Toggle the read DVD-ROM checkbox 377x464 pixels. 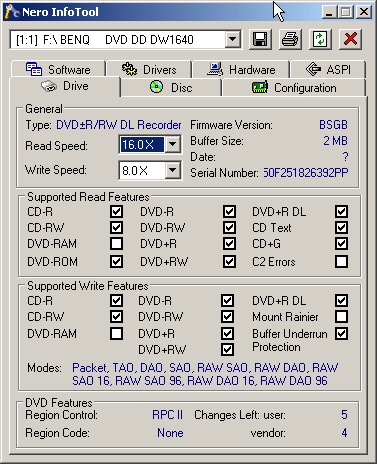(x=116, y=261)
